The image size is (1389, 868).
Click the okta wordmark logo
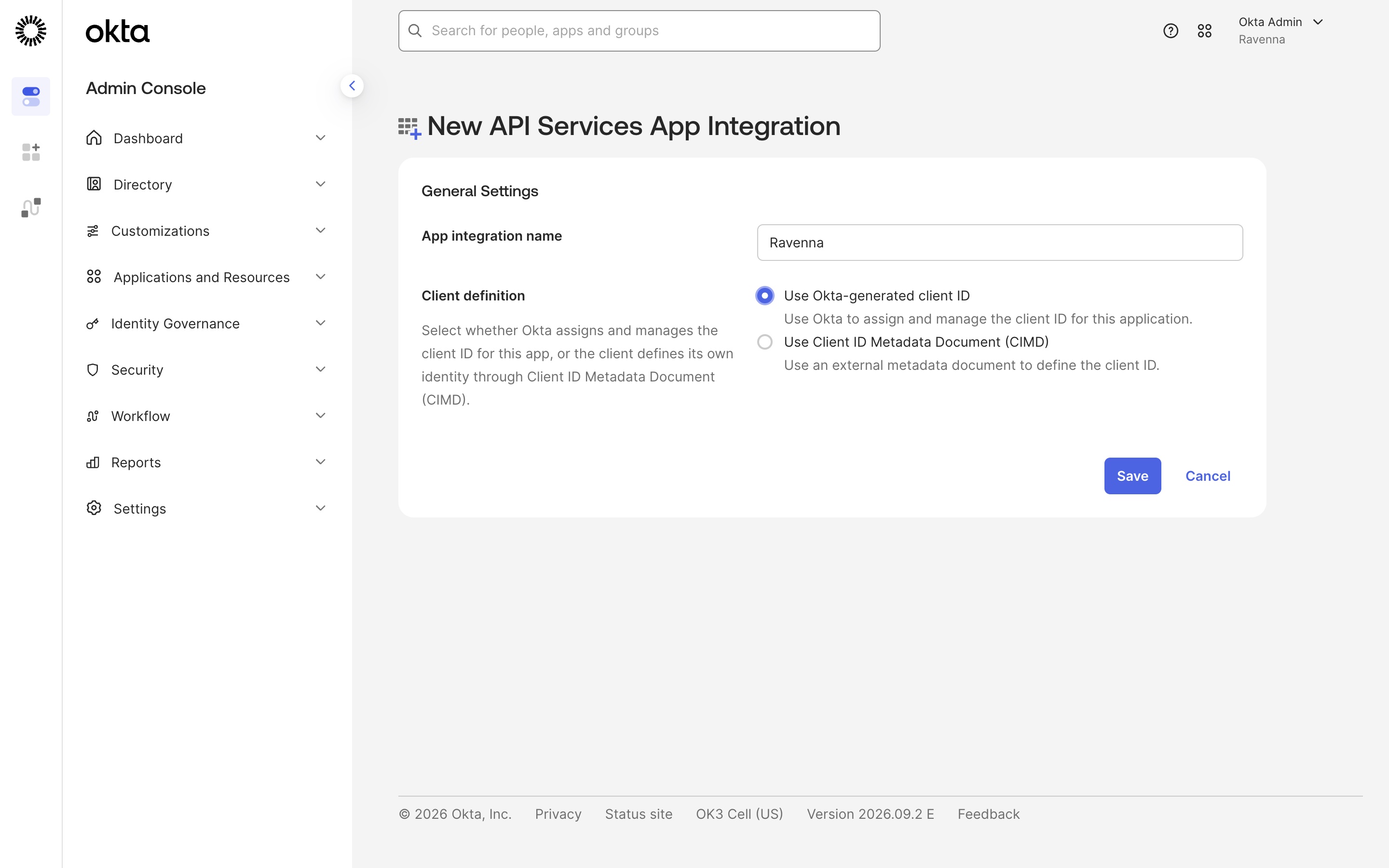(118, 31)
